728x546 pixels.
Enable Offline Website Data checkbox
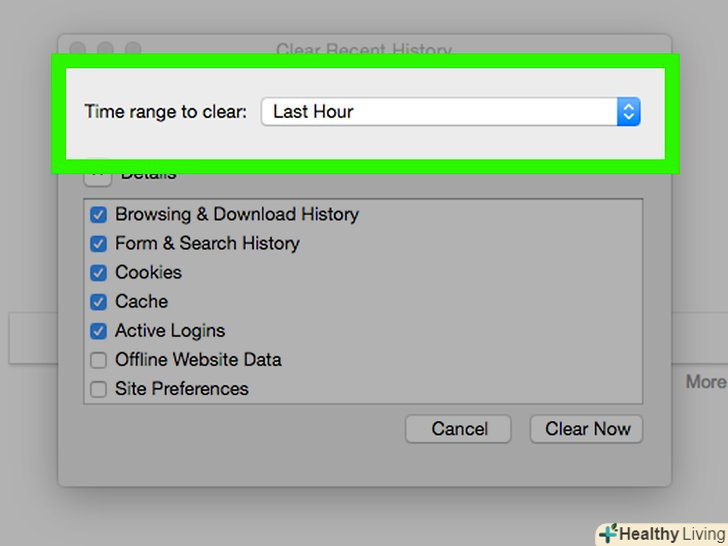point(98,360)
